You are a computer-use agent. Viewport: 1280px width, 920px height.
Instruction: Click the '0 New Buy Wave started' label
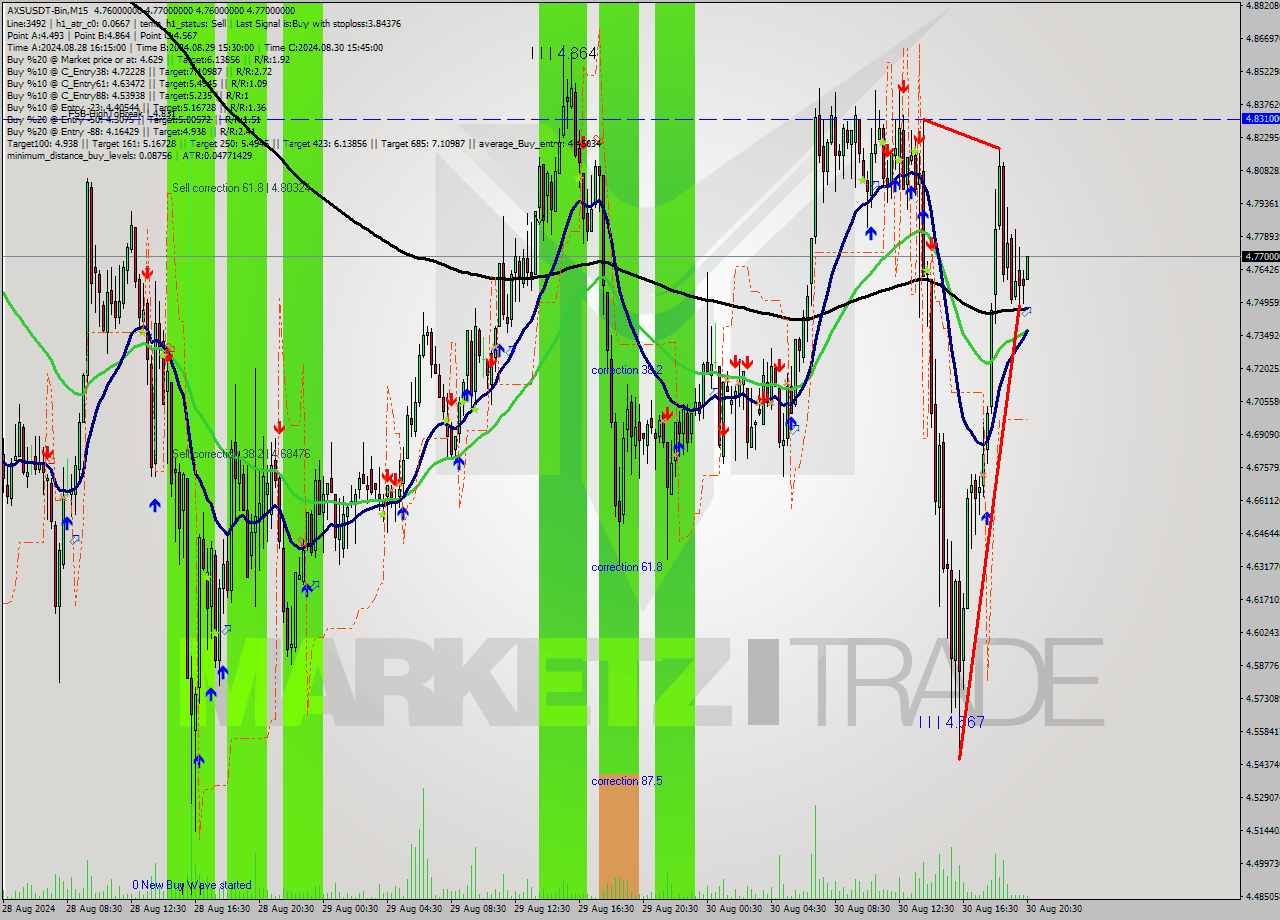pyautogui.click(x=192, y=885)
